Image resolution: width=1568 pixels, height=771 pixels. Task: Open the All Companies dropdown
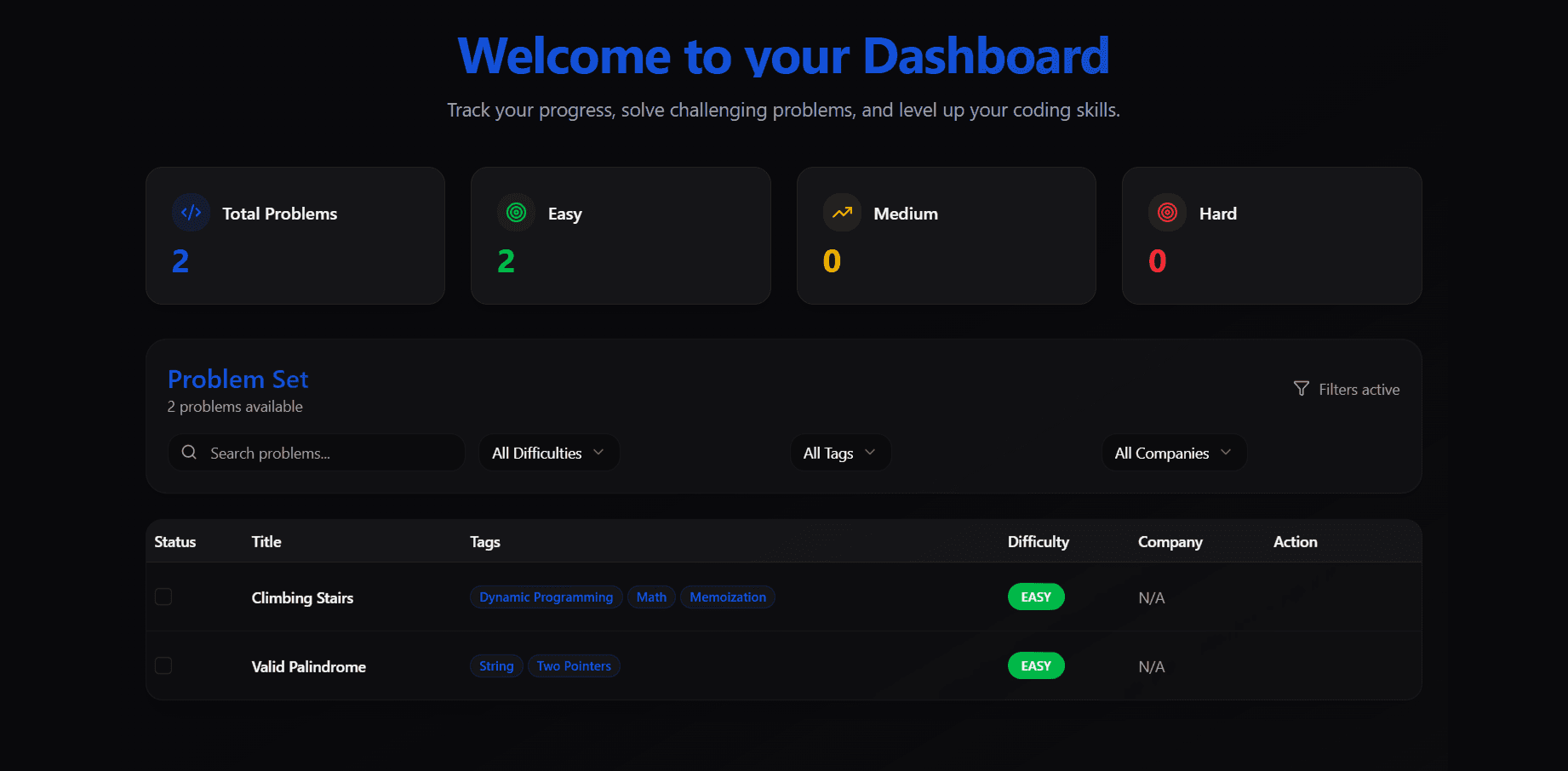[x=1173, y=453]
